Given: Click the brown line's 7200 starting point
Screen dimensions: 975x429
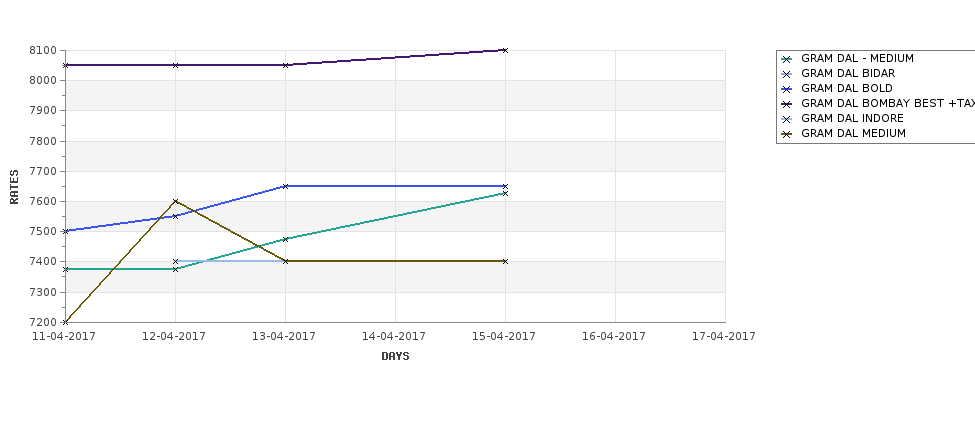Looking at the screenshot, I should click(65, 322).
